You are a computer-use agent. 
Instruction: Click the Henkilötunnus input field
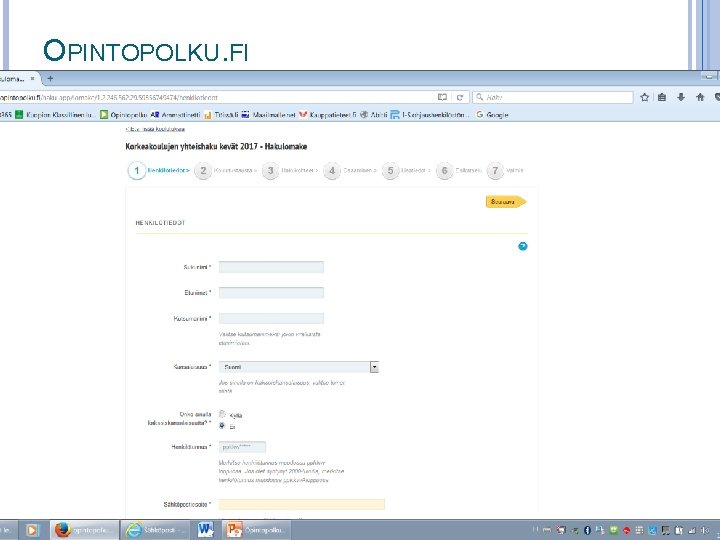click(x=242, y=447)
